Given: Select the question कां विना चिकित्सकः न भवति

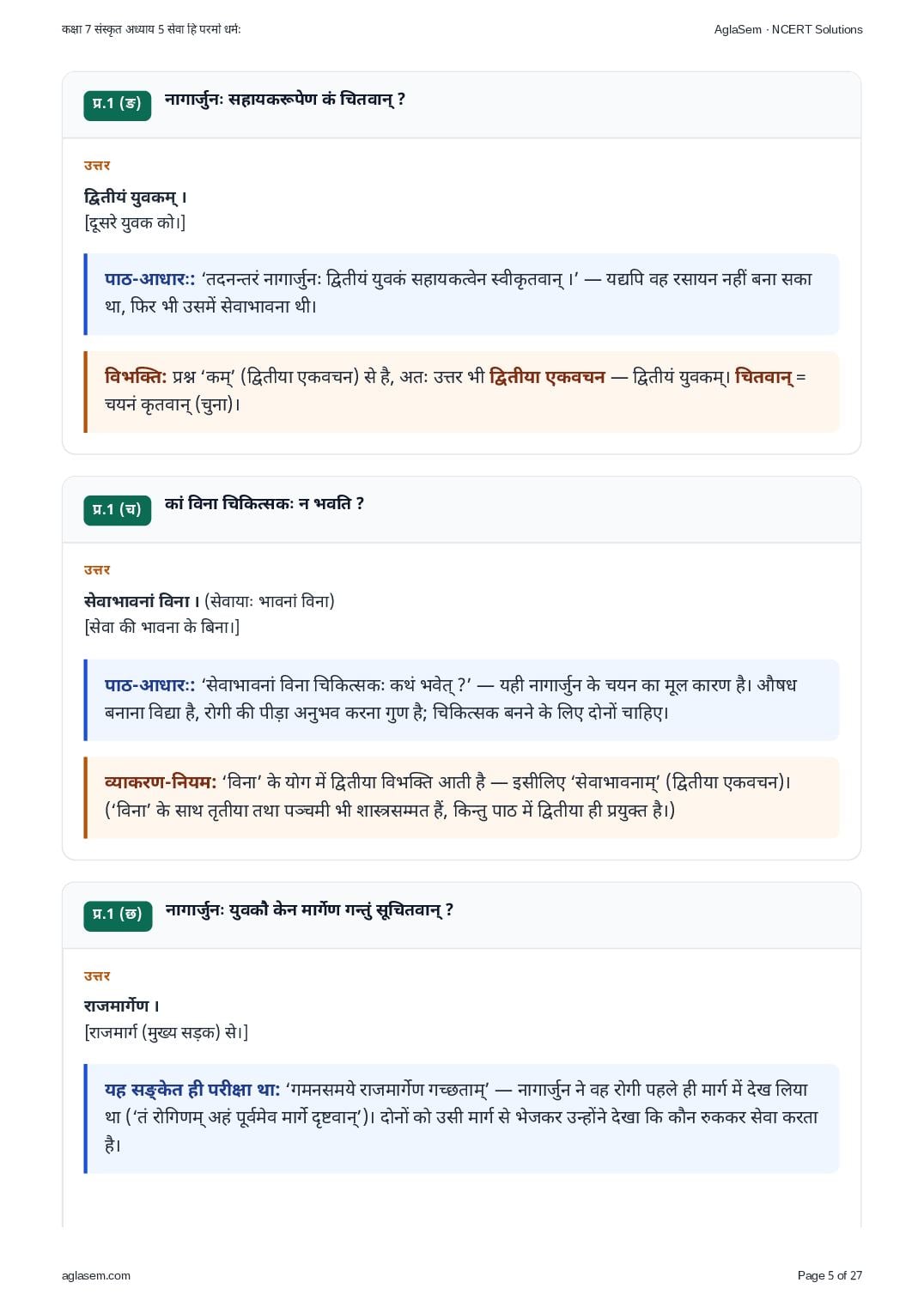Looking at the screenshot, I should point(264,504).
